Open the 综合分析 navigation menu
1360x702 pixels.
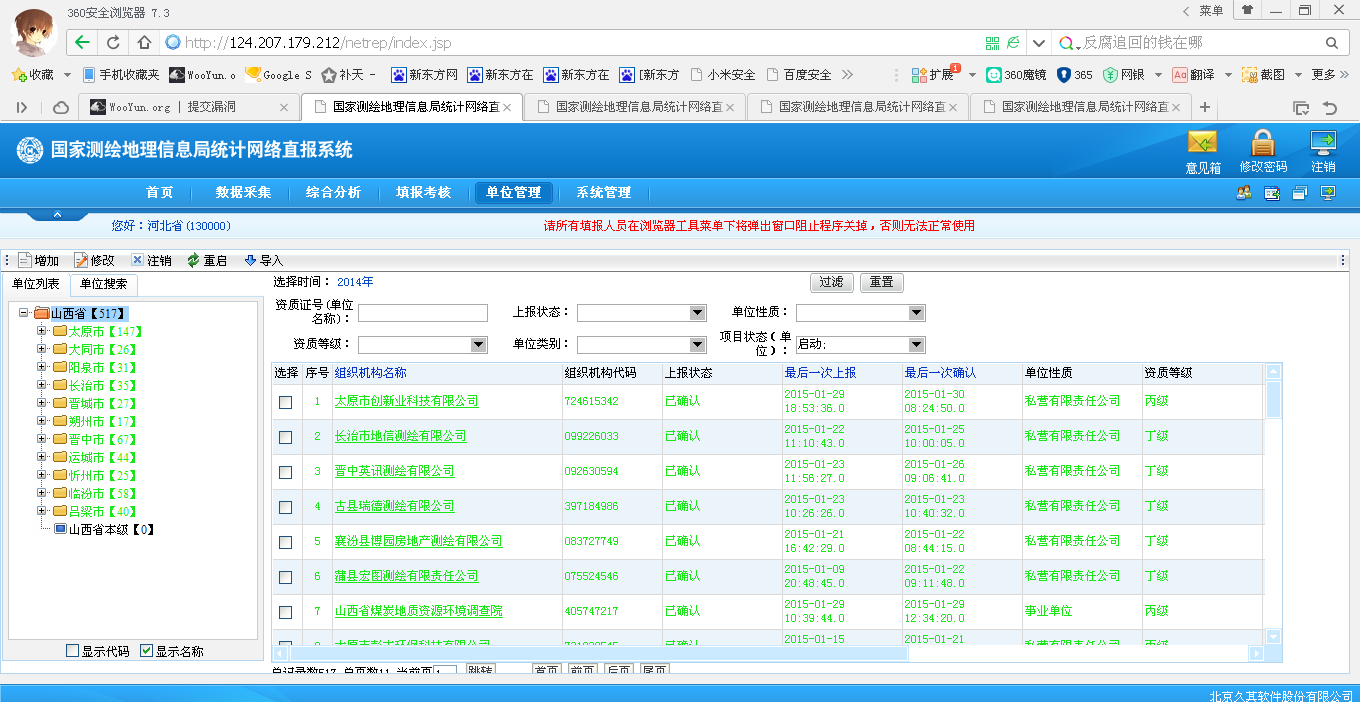(x=333, y=193)
